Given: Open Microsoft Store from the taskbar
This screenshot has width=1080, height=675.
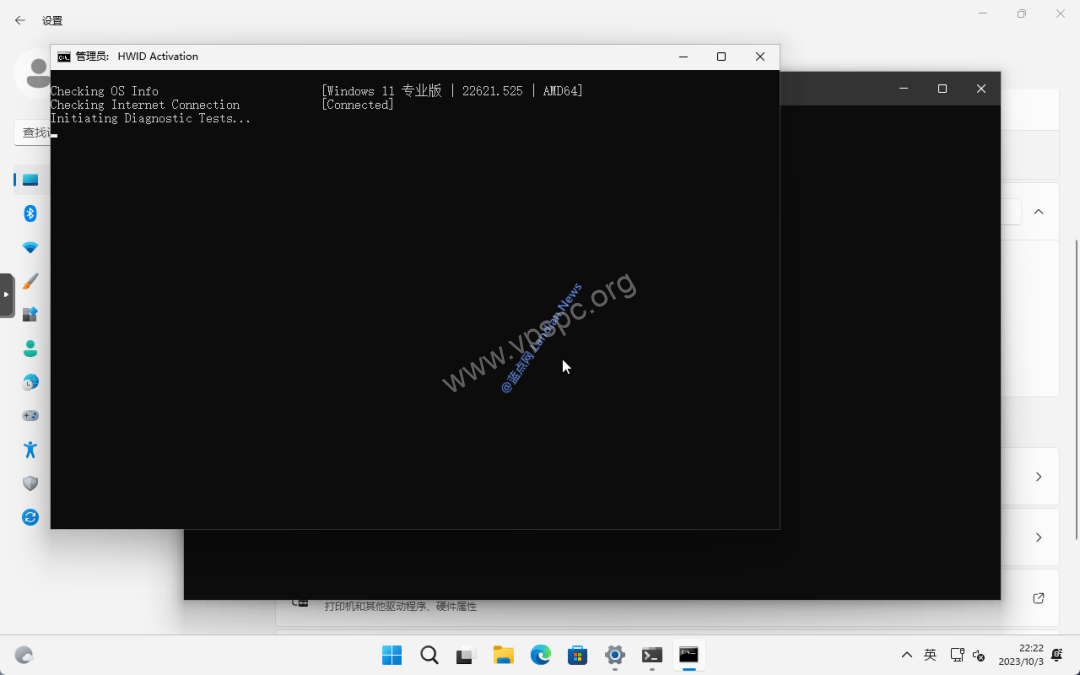Looking at the screenshot, I should point(578,655).
